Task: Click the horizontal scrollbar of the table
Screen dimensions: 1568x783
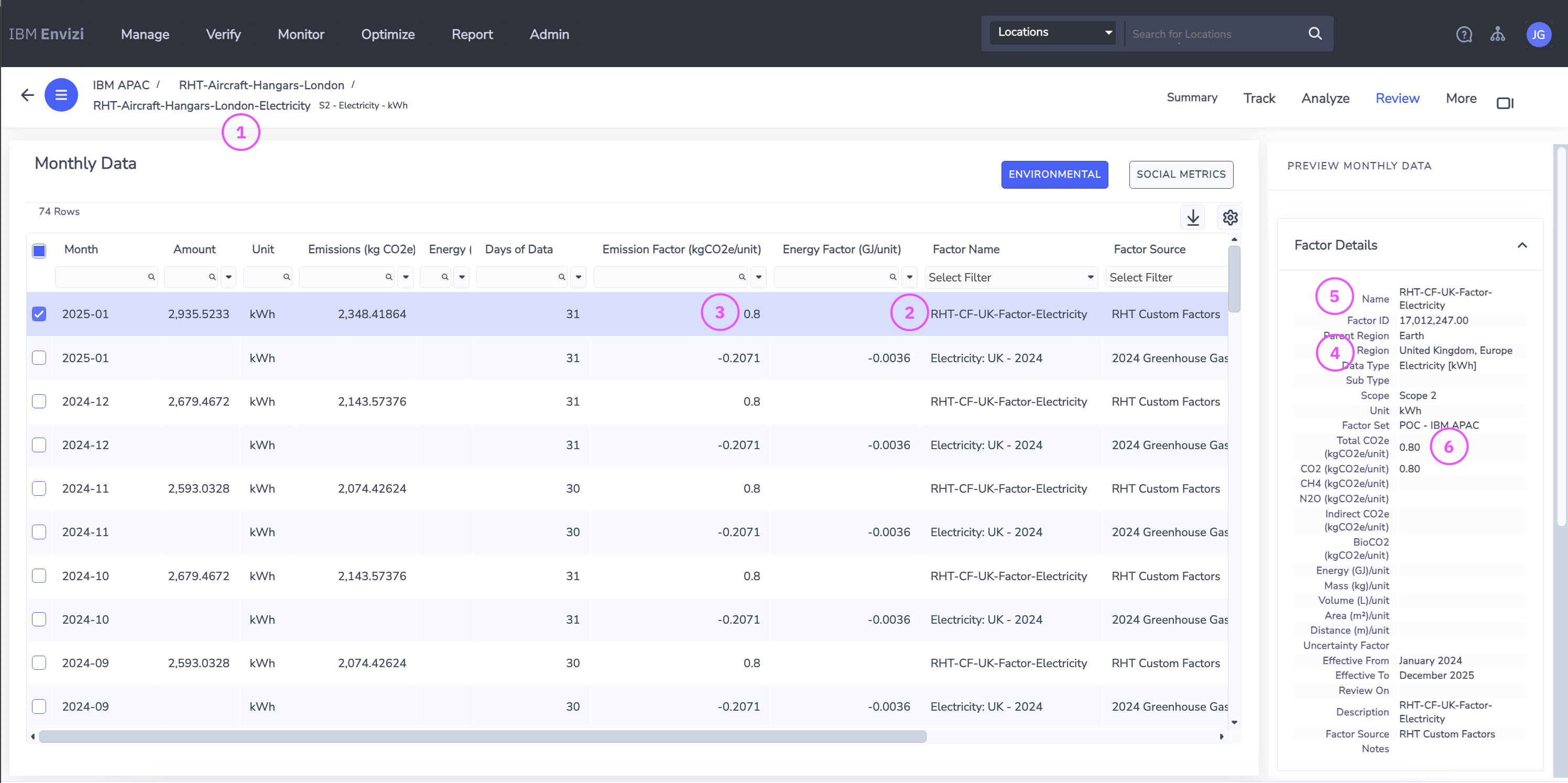Action: (482, 737)
